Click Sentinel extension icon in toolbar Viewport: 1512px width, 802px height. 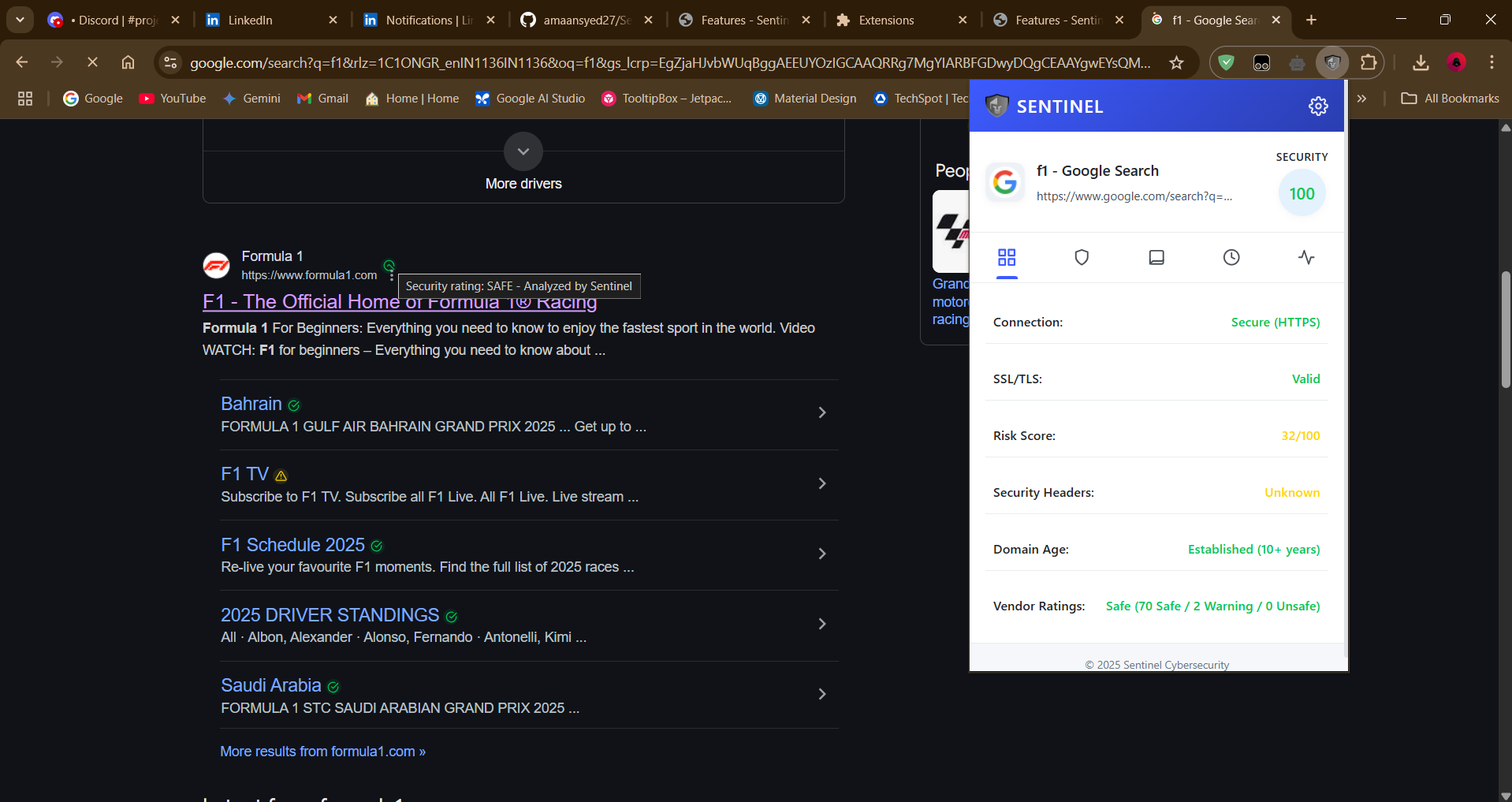pyautogui.click(x=1332, y=63)
